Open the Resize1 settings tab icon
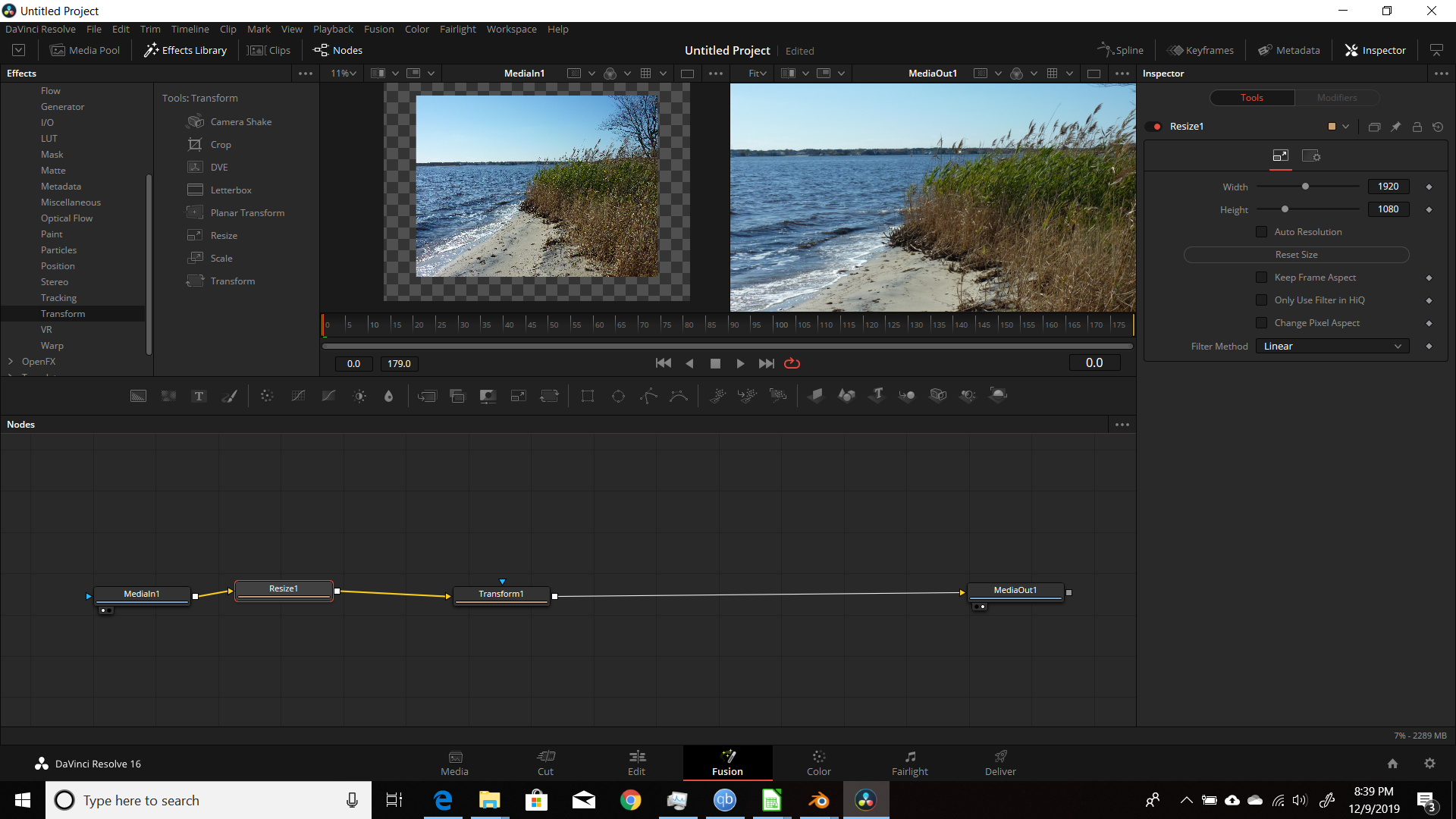 (1311, 156)
